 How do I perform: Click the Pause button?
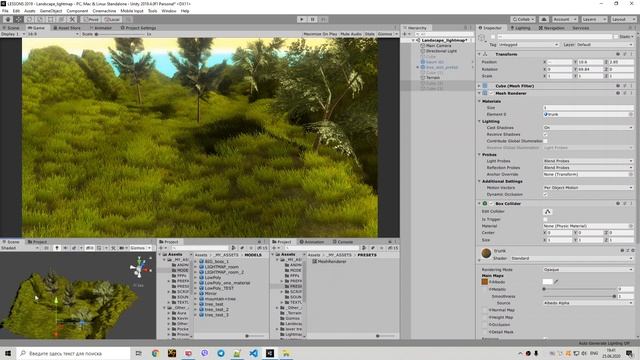point(313,19)
